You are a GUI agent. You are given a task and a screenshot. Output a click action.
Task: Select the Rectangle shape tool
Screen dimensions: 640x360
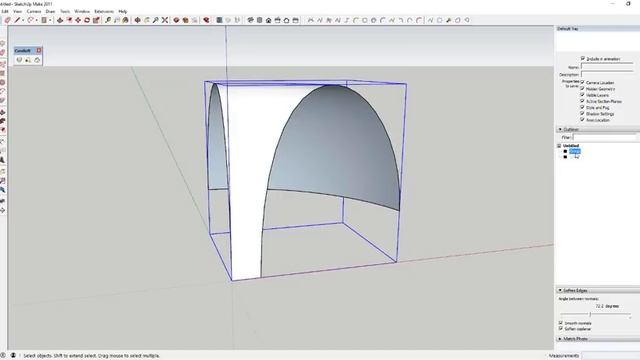tap(44, 20)
